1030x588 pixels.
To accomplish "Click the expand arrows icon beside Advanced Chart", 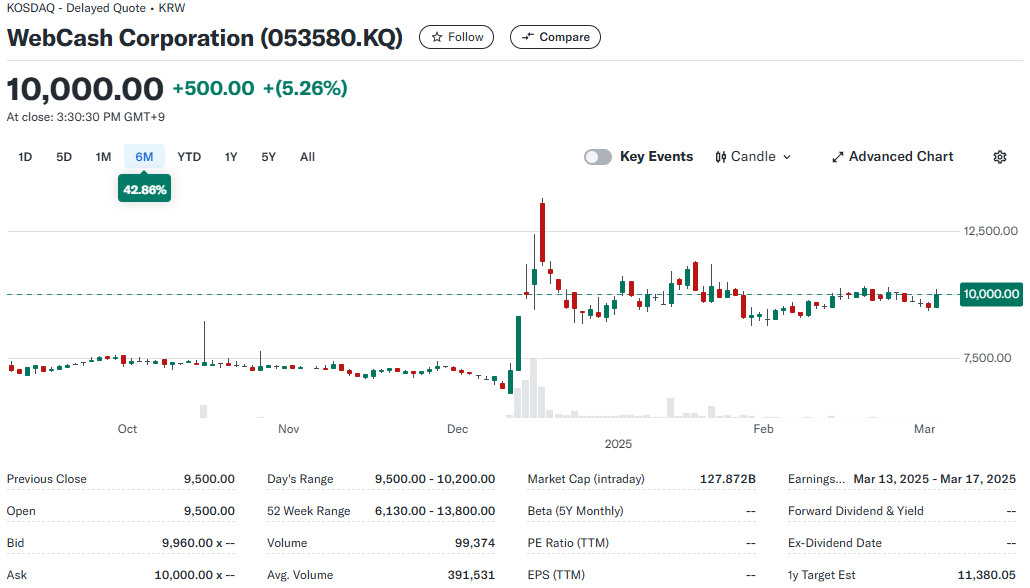I will (838, 157).
